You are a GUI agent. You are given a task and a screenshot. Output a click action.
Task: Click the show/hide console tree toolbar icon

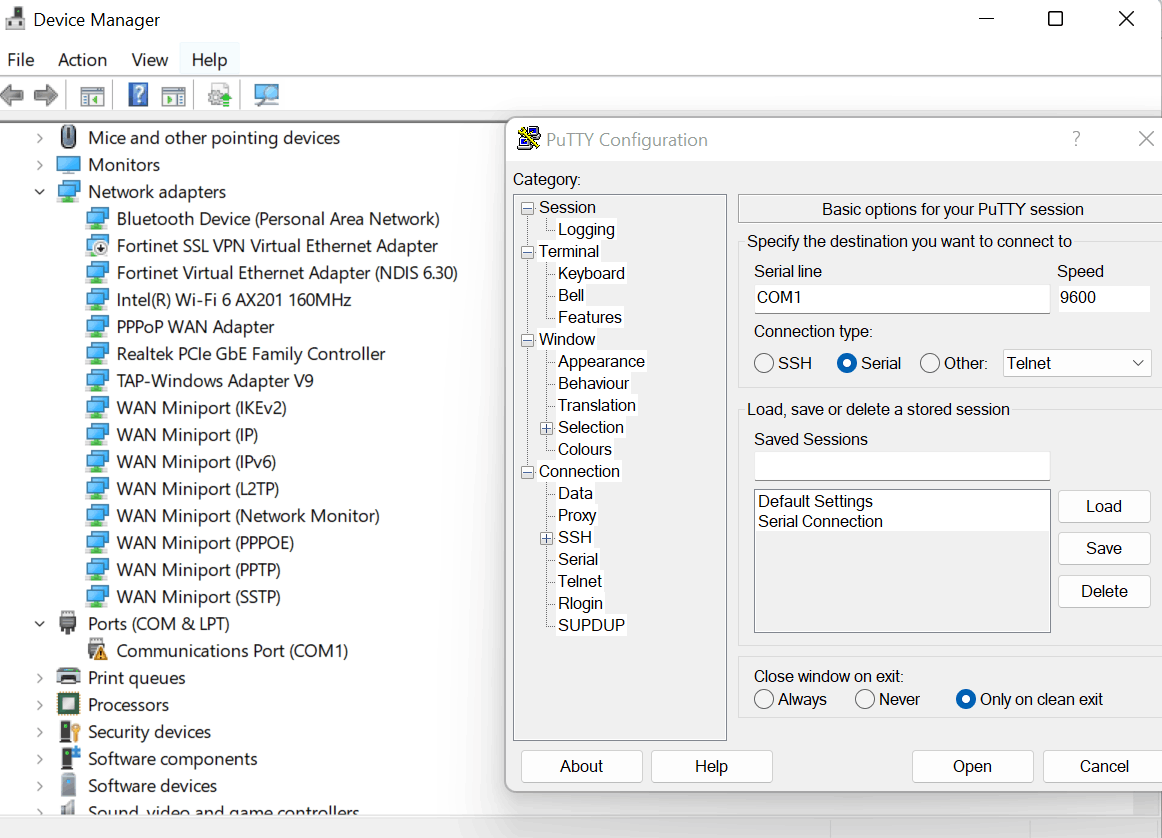92,96
